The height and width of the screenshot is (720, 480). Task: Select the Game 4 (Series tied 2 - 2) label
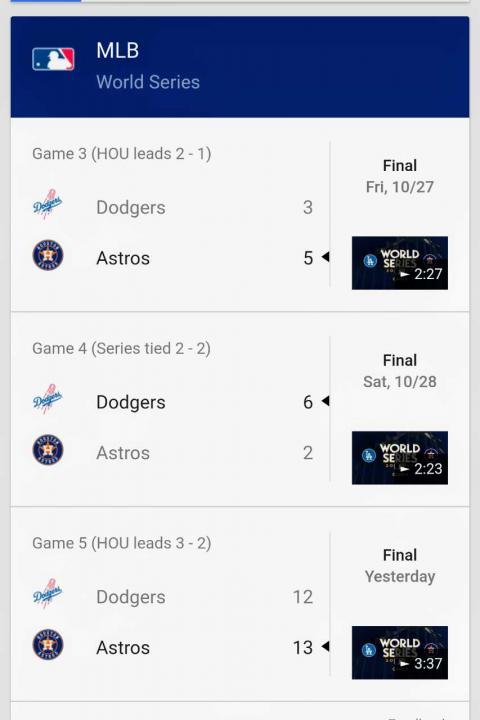tap(121, 348)
